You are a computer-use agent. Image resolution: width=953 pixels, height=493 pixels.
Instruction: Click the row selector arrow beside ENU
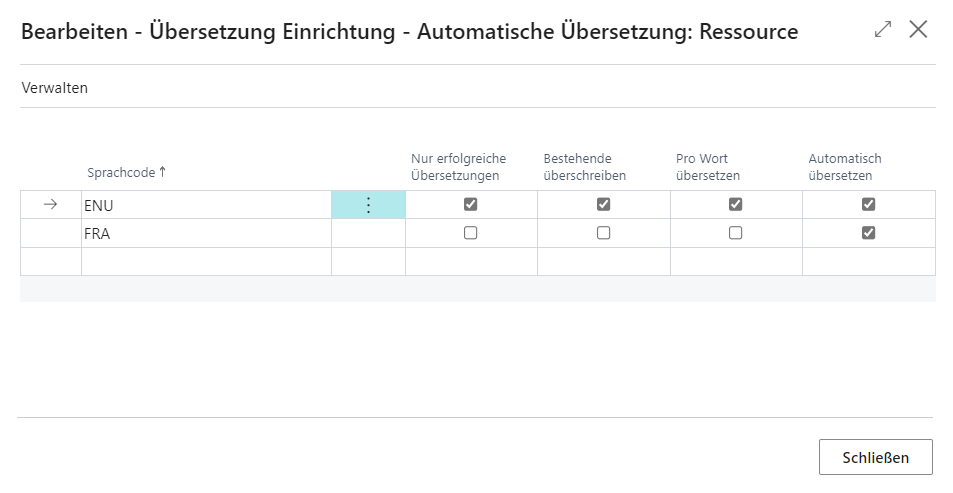(x=51, y=205)
